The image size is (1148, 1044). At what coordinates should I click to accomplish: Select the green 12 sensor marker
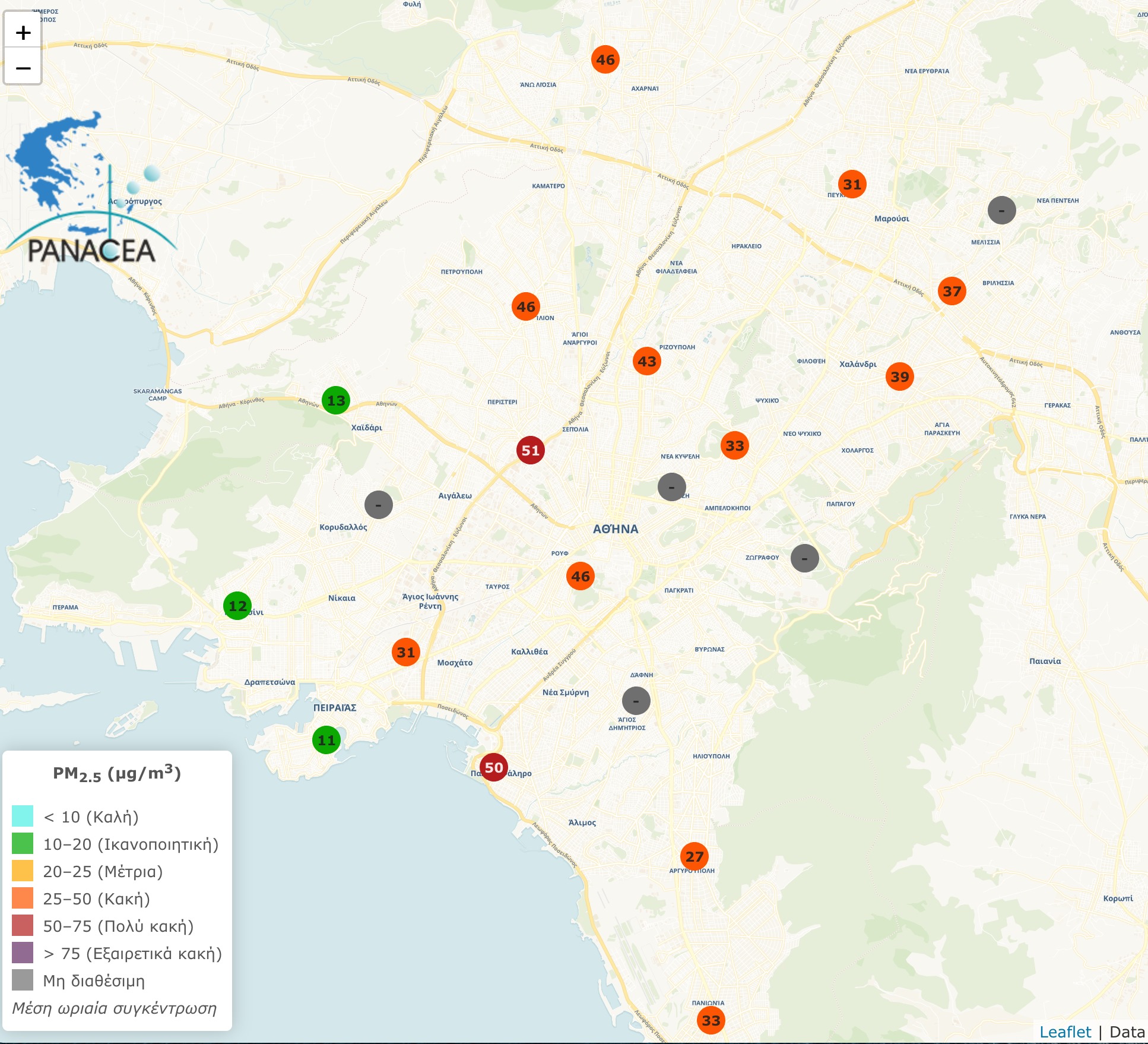click(x=237, y=606)
